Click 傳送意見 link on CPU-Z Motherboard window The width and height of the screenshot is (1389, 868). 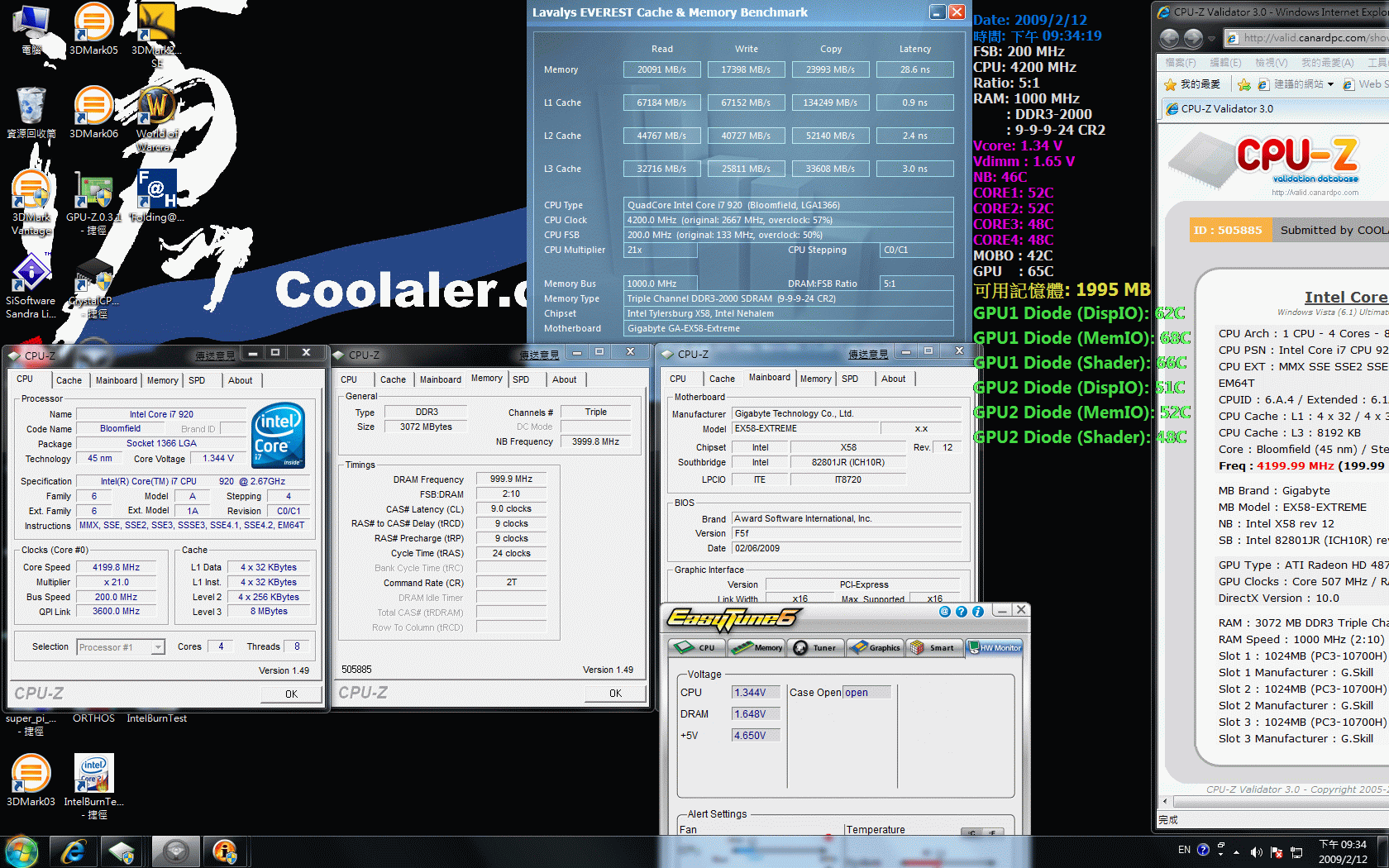pyautogui.click(x=867, y=354)
